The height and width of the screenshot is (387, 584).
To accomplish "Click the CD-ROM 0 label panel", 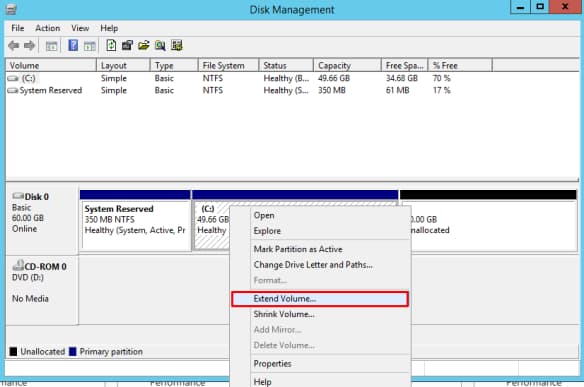I will pos(42,289).
